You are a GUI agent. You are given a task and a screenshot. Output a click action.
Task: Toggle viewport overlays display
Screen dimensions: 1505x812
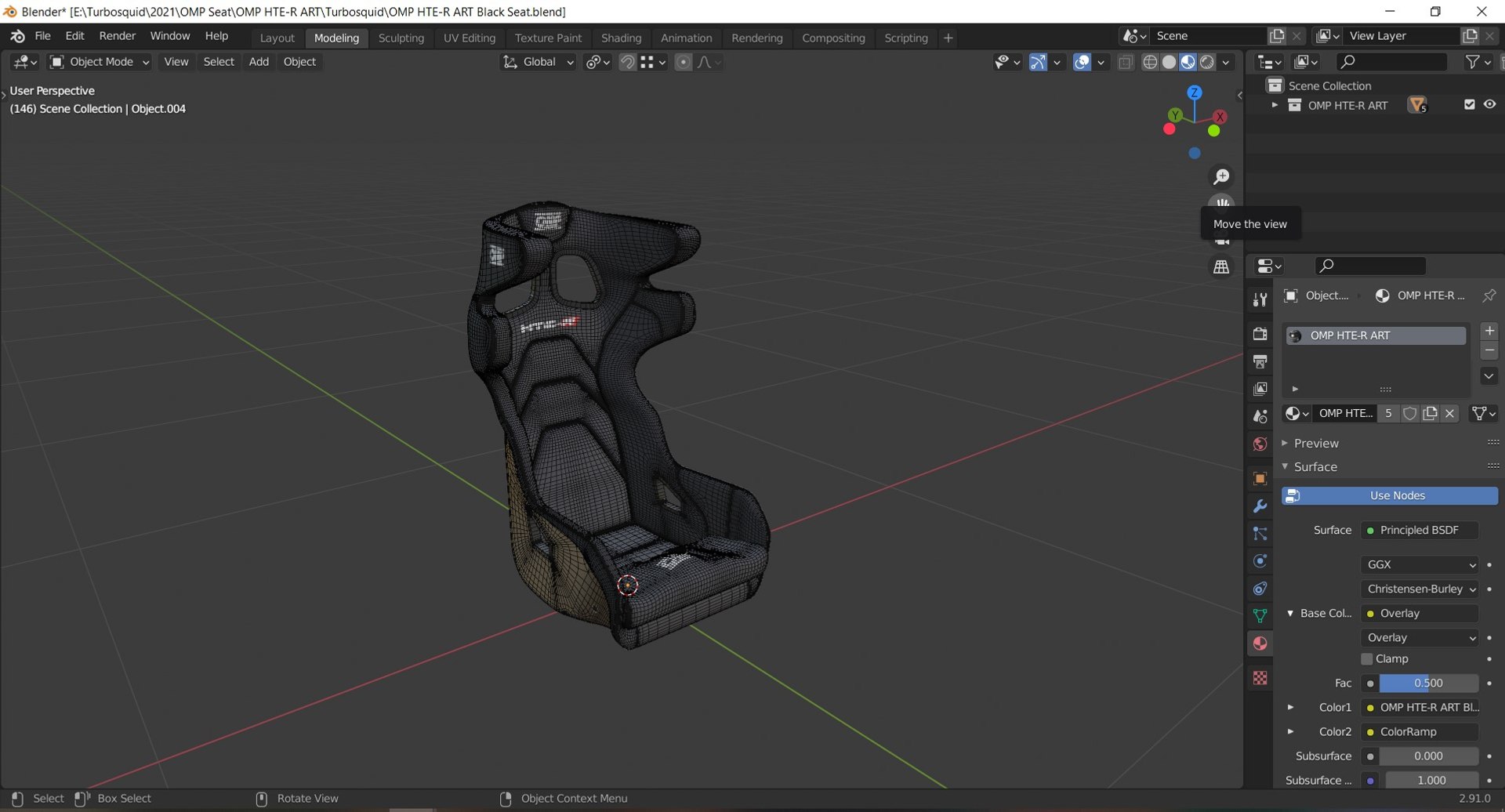tap(1082, 62)
